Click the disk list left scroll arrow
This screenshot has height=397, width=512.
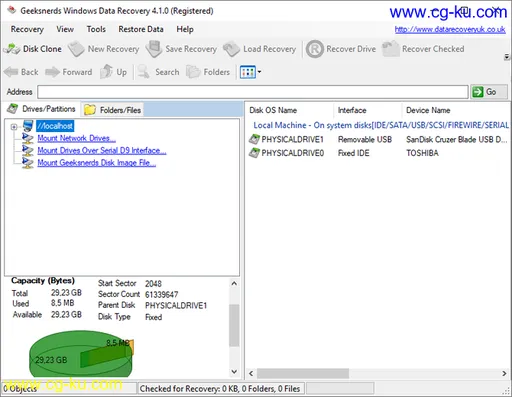point(251,374)
